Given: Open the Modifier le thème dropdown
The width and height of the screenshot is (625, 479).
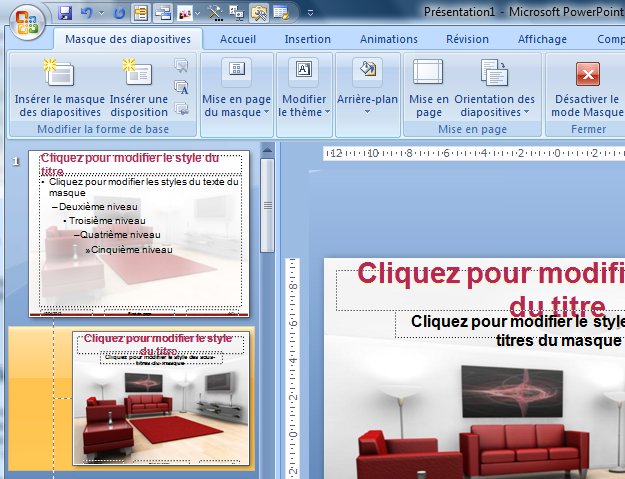Looking at the screenshot, I should coord(303,89).
